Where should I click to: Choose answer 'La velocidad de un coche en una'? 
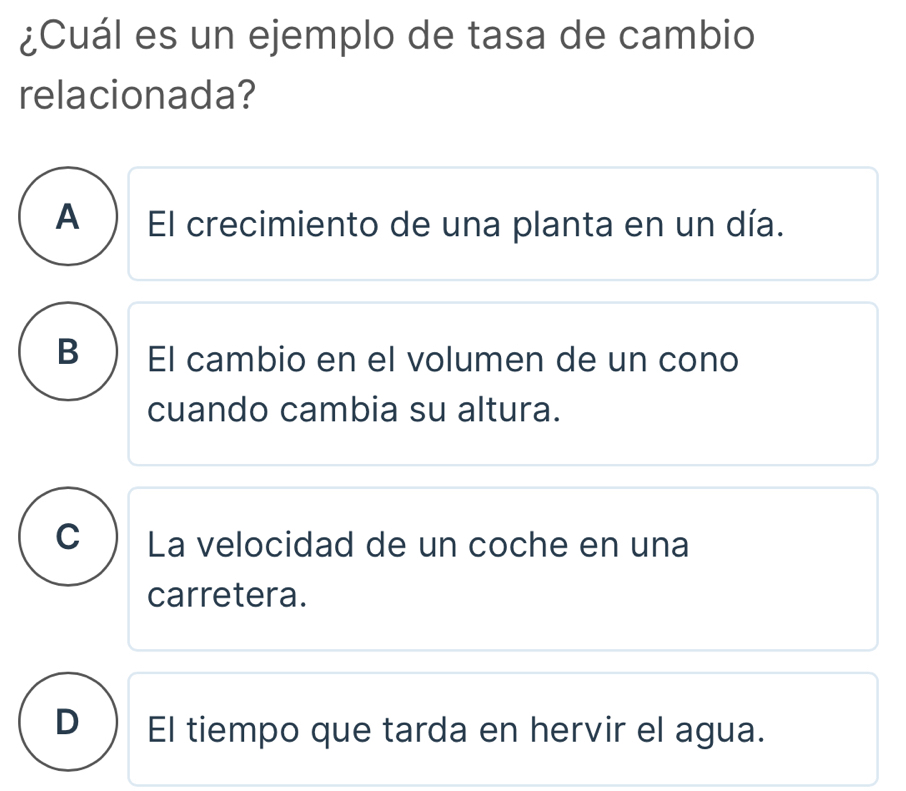pos(418,545)
